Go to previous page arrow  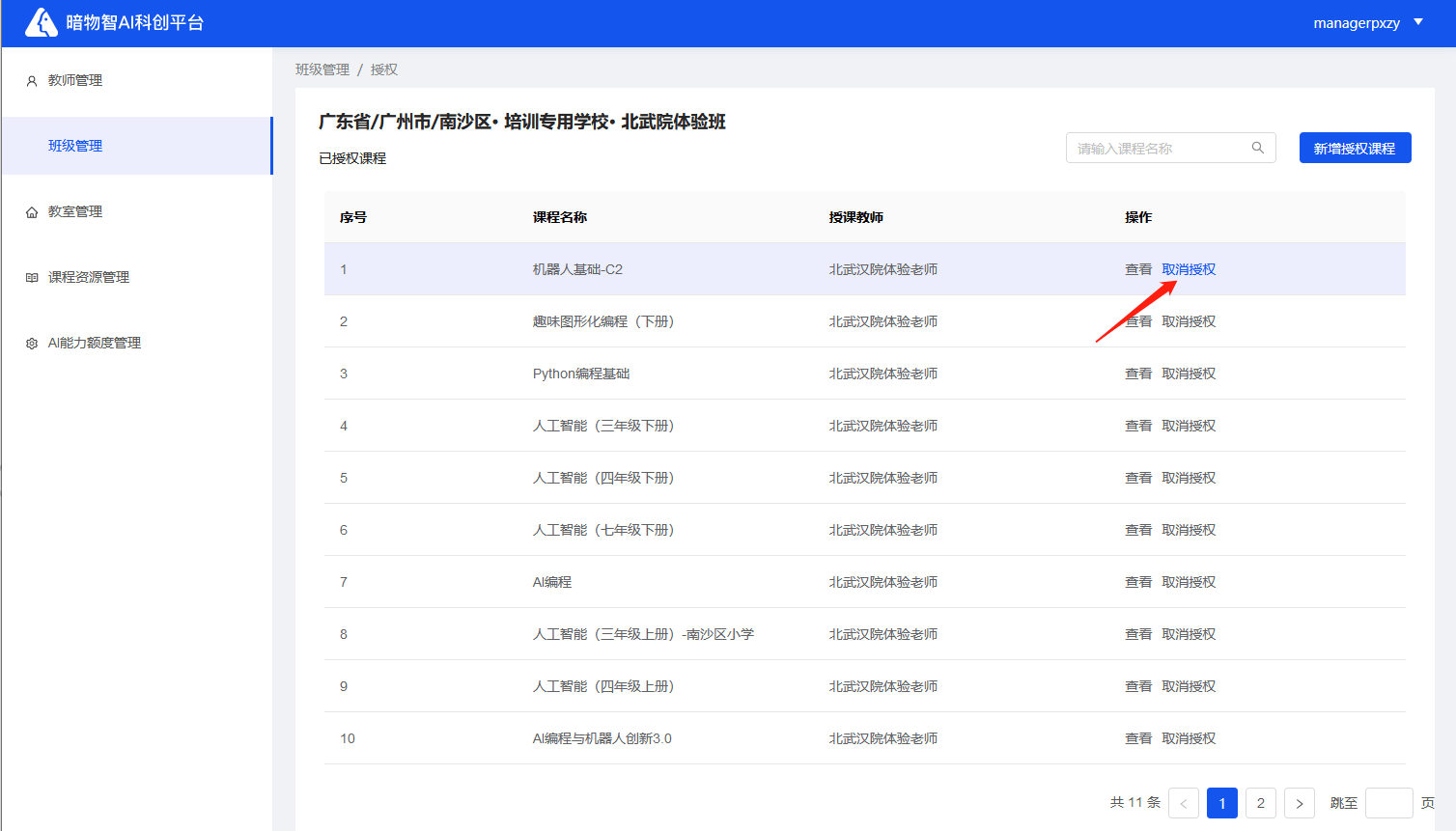1184,803
